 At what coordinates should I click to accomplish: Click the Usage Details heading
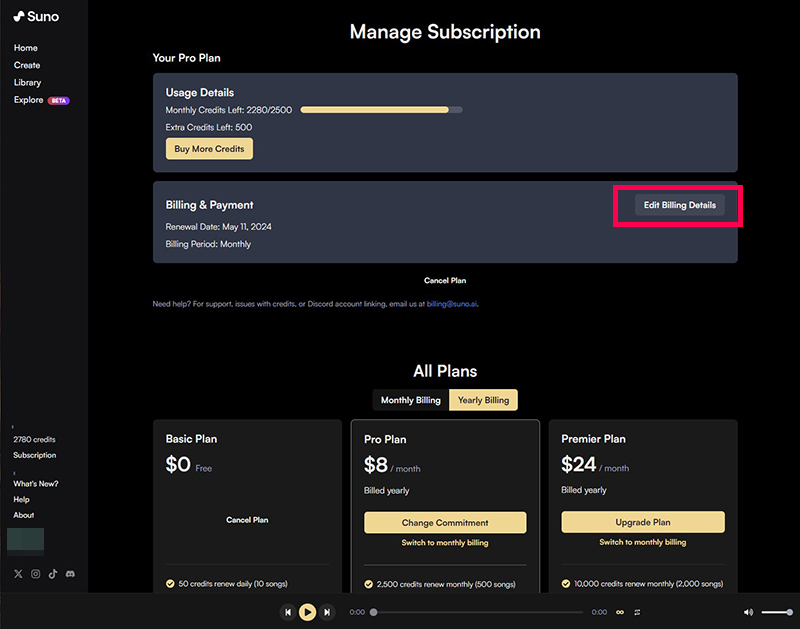(x=200, y=92)
